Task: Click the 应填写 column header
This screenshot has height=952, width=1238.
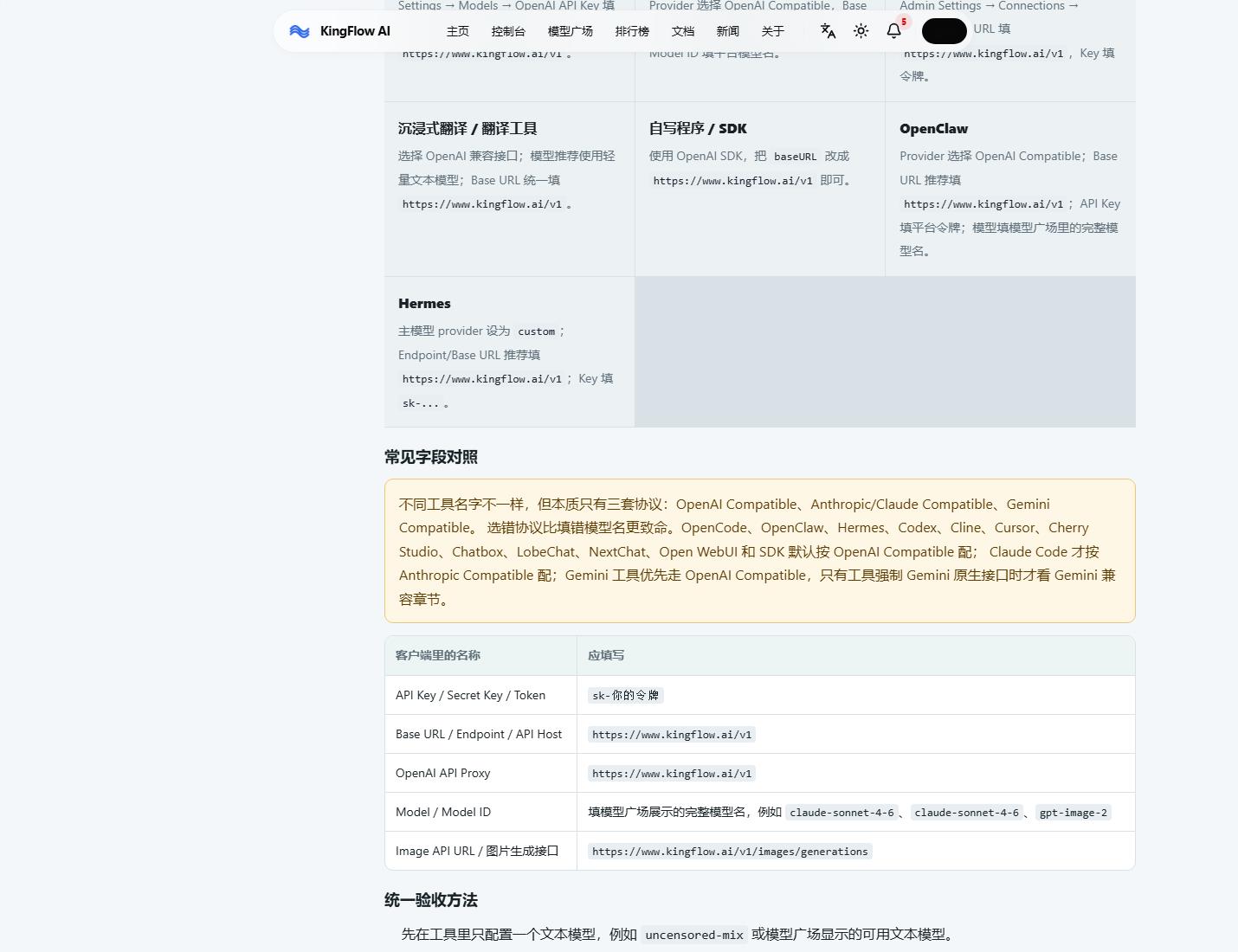Action: click(x=855, y=655)
